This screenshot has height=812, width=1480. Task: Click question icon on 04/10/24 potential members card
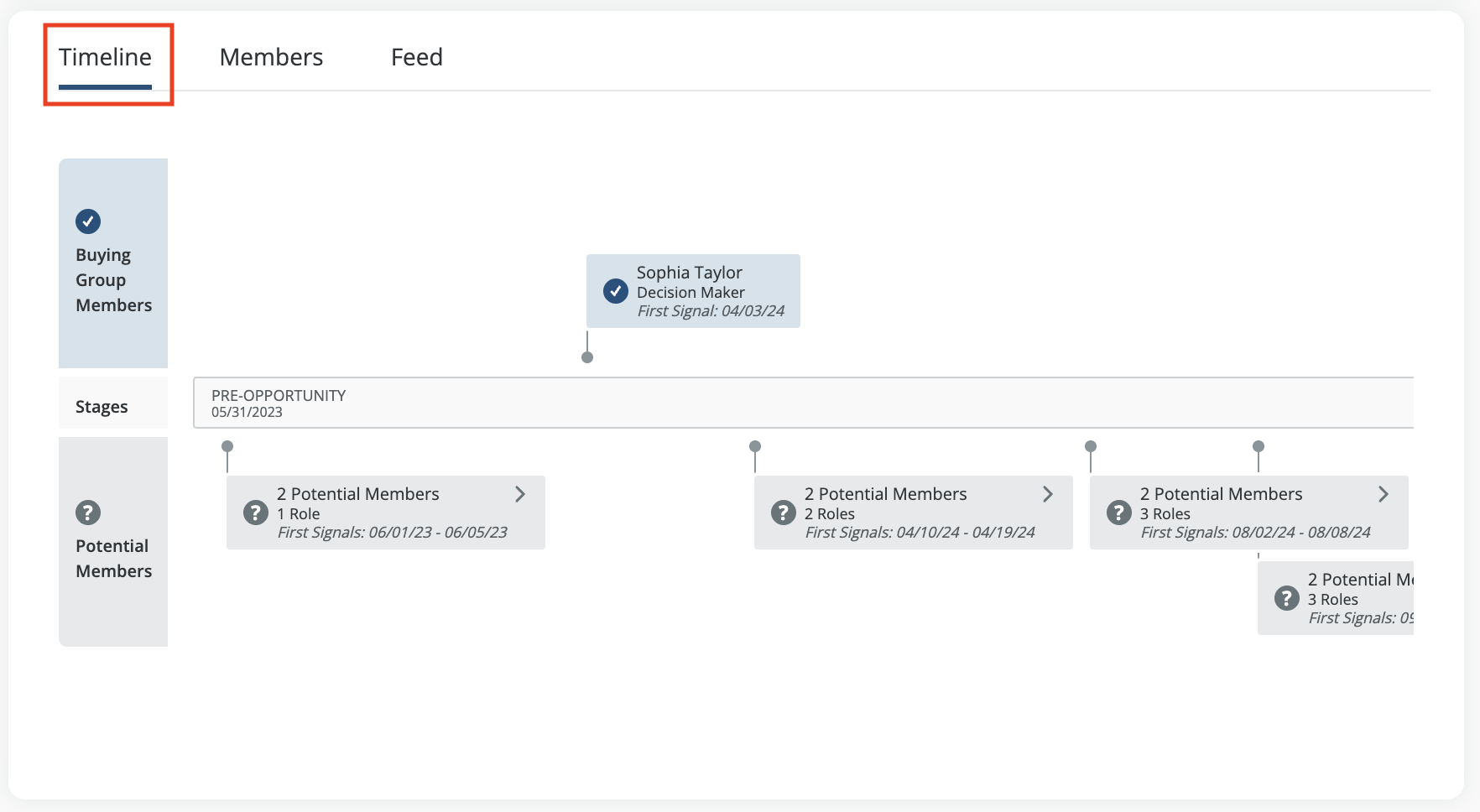click(x=784, y=513)
